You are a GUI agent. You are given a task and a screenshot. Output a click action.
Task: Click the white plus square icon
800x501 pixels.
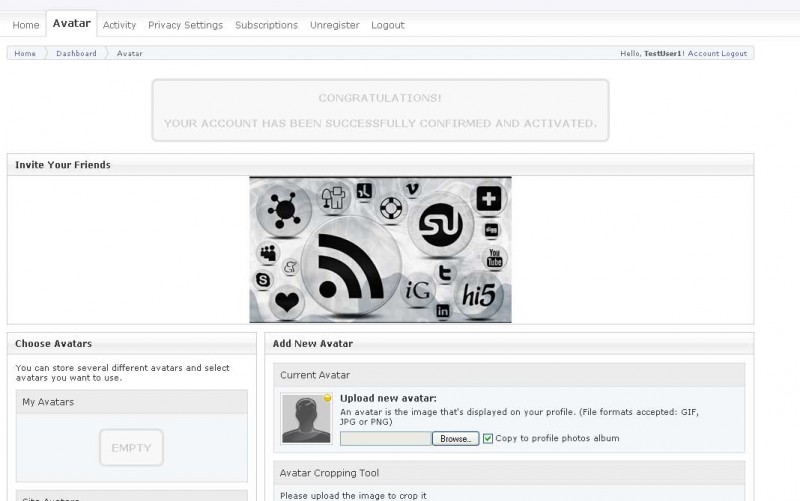pos(489,198)
